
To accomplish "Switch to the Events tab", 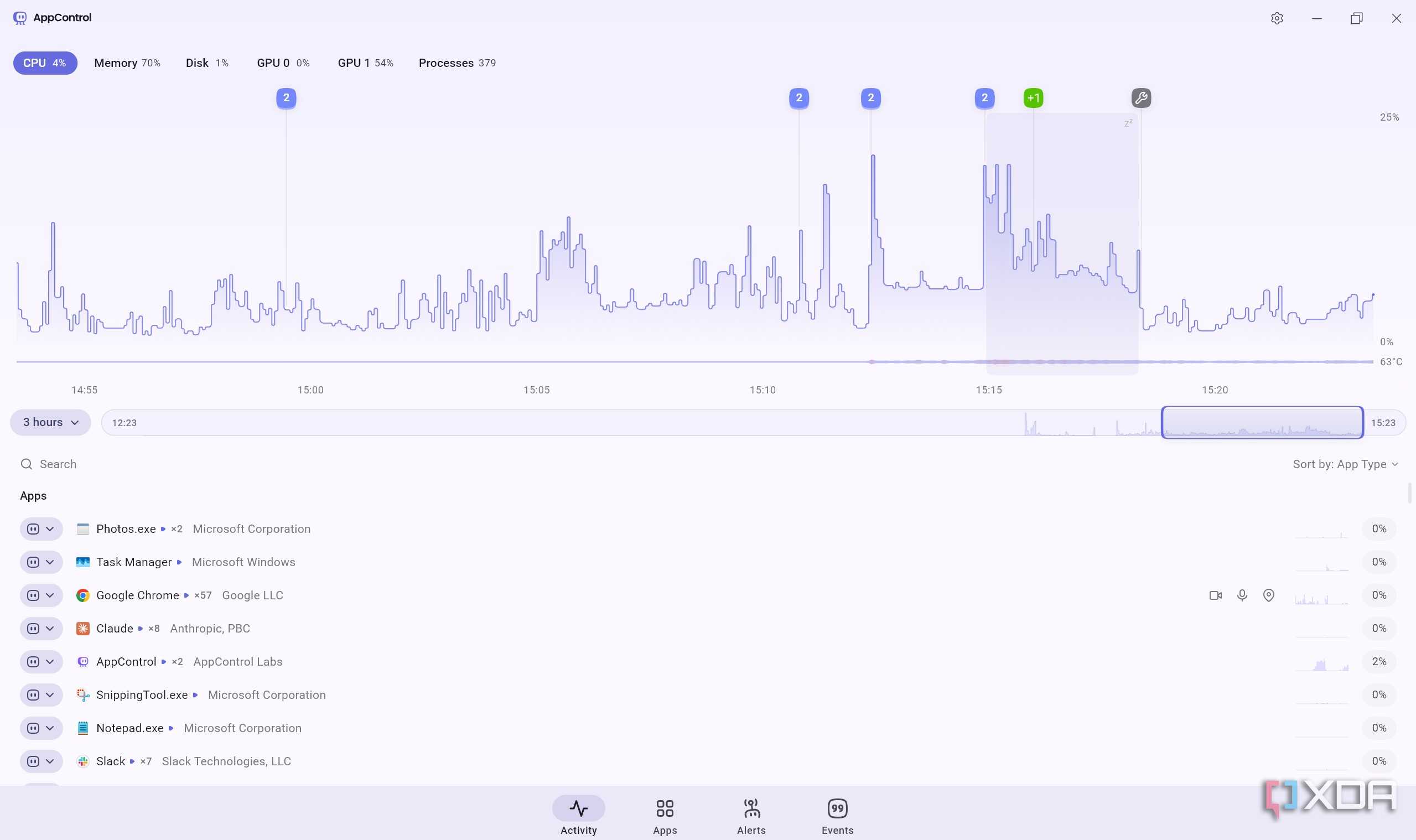I will point(838,817).
